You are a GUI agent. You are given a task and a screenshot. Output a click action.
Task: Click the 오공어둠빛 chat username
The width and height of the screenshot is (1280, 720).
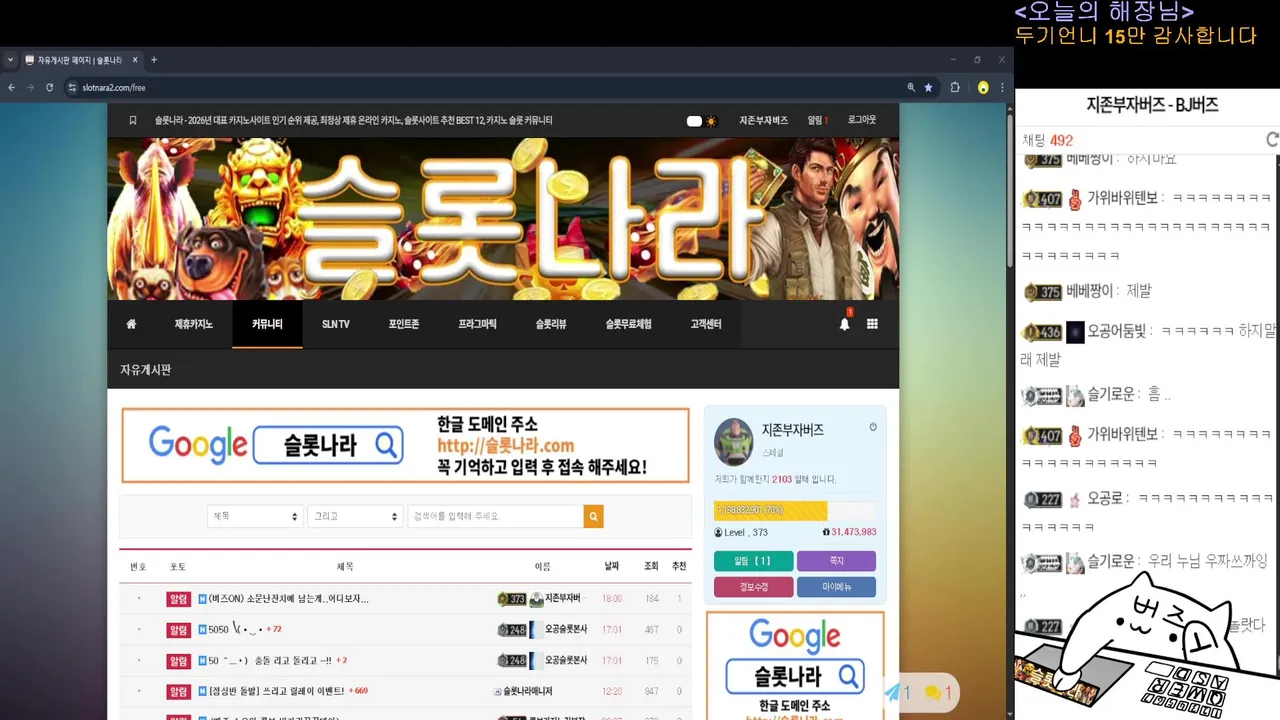pyautogui.click(x=1117, y=331)
